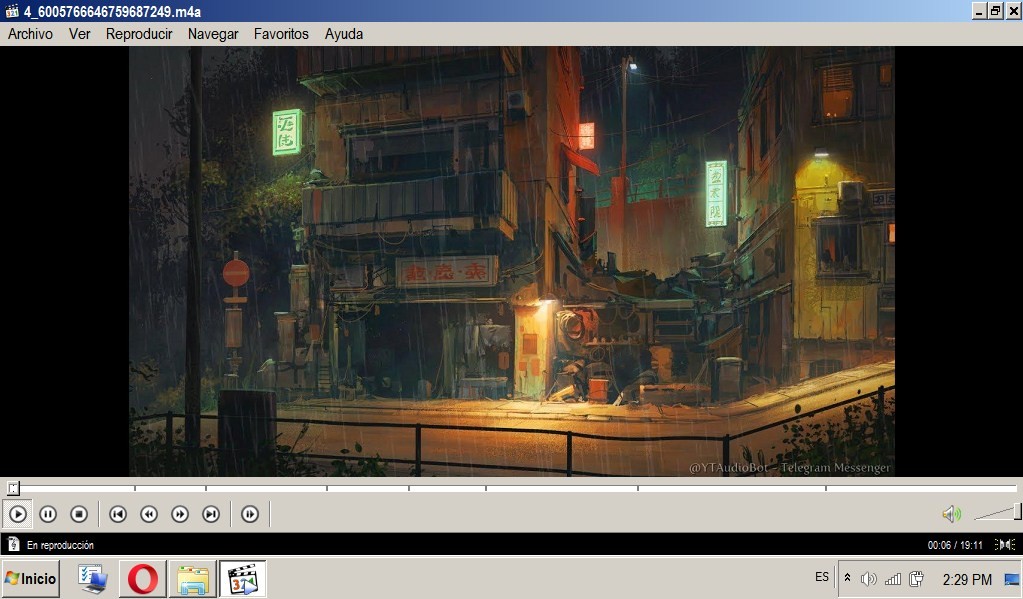The width and height of the screenshot is (1023, 599).
Task: Click the power plug tray icon
Action: [917, 578]
